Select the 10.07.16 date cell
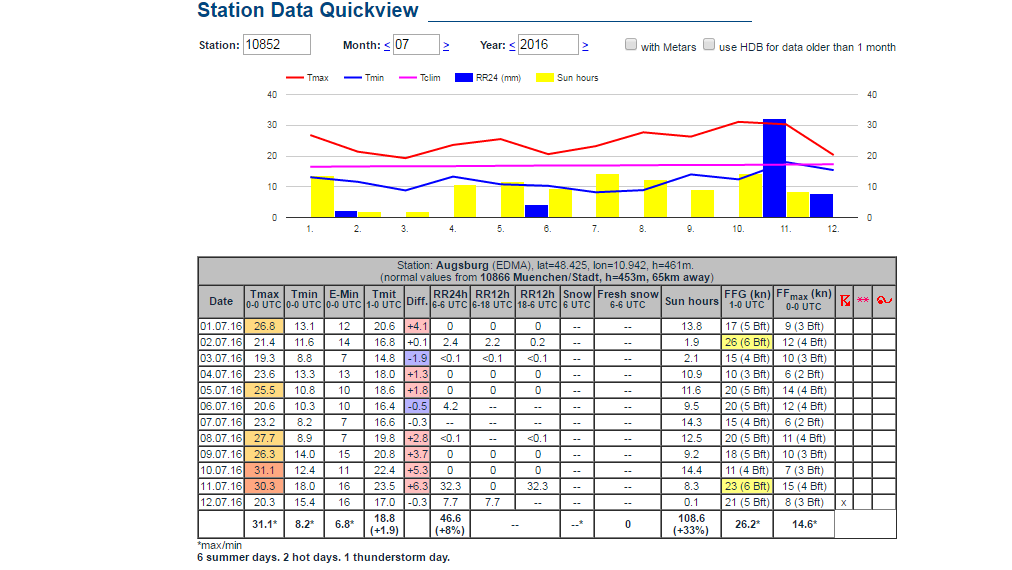The width and height of the screenshot is (1012, 570). tap(221, 470)
